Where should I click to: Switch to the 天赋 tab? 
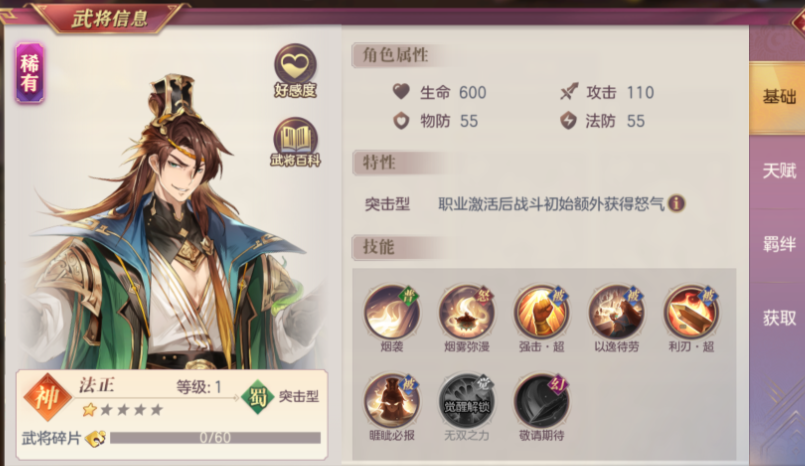777,171
